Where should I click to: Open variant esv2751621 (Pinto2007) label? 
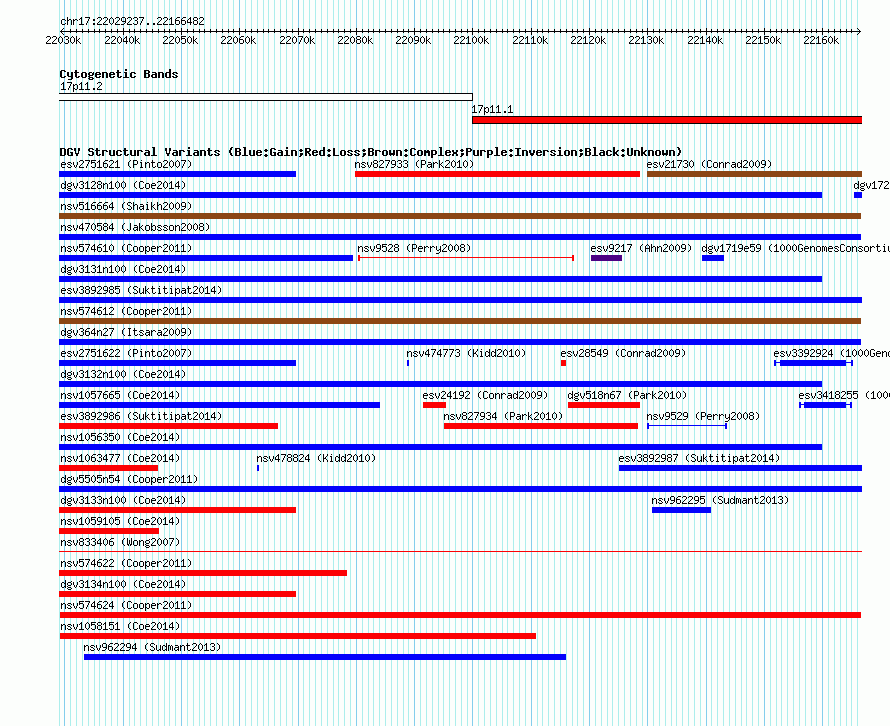(x=126, y=164)
